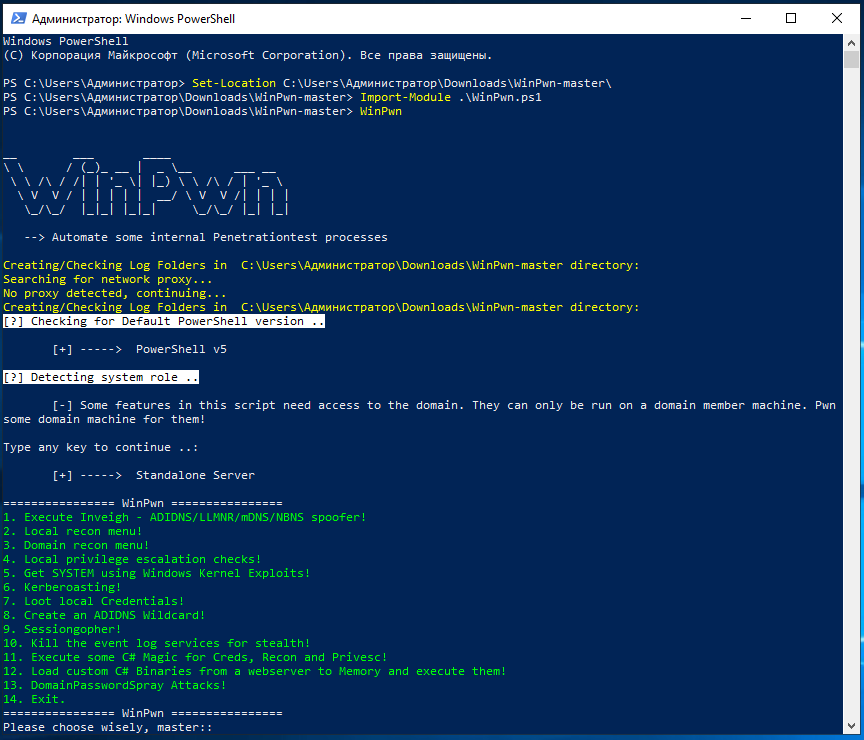Screen dimensions: 864x740
Task: Click the '.\WinPwn.ps1' argument text
Action: click(500, 97)
